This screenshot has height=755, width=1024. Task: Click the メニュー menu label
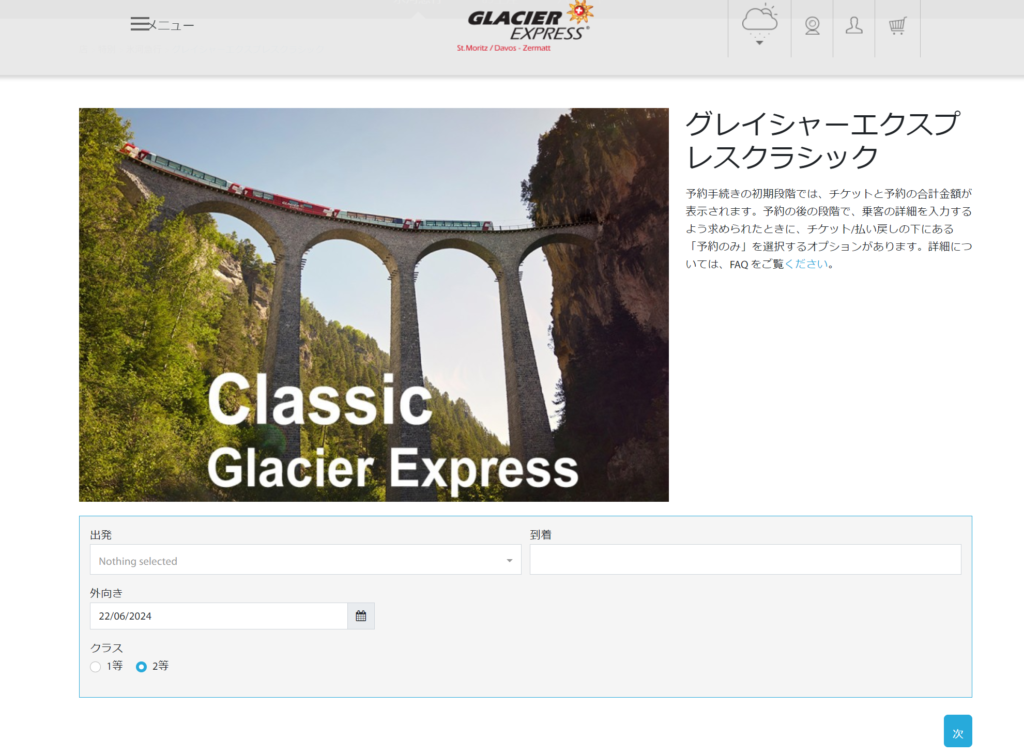(172, 25)
